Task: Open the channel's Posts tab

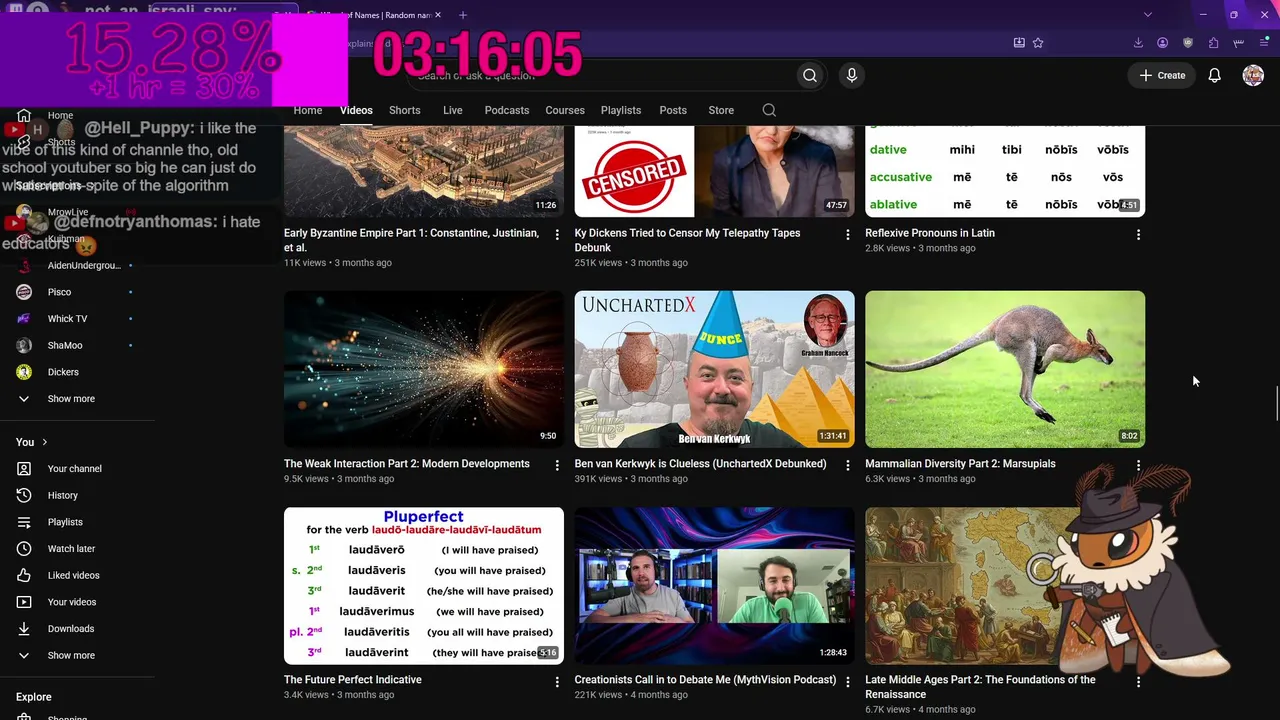Action: tap(673, 110)
